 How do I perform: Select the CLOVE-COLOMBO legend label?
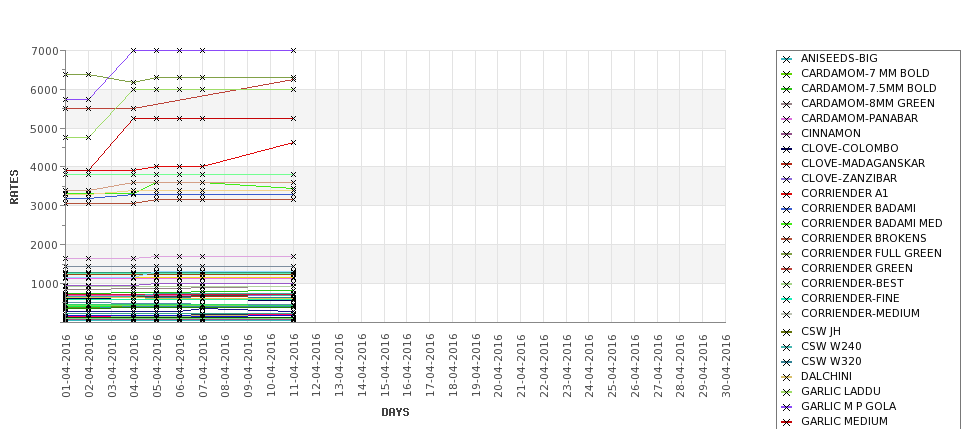pos(849,148)
